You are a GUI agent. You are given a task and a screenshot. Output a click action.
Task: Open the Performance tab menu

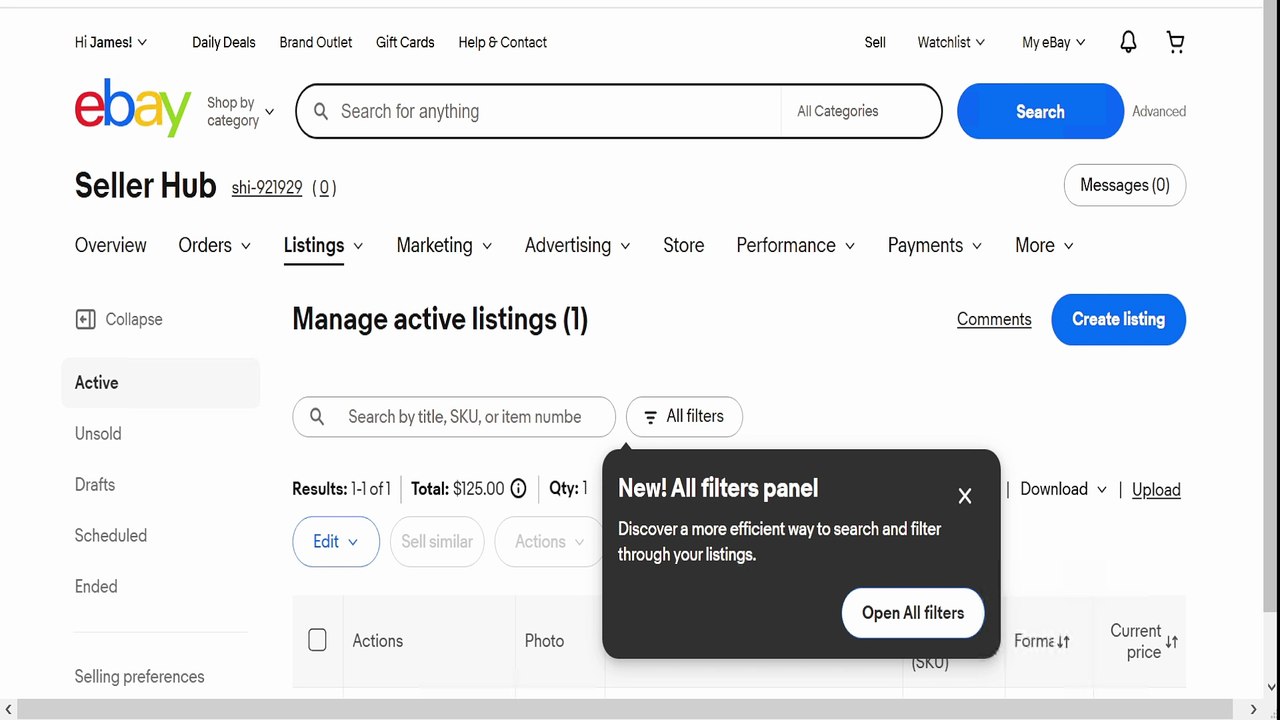coord(795,245)
